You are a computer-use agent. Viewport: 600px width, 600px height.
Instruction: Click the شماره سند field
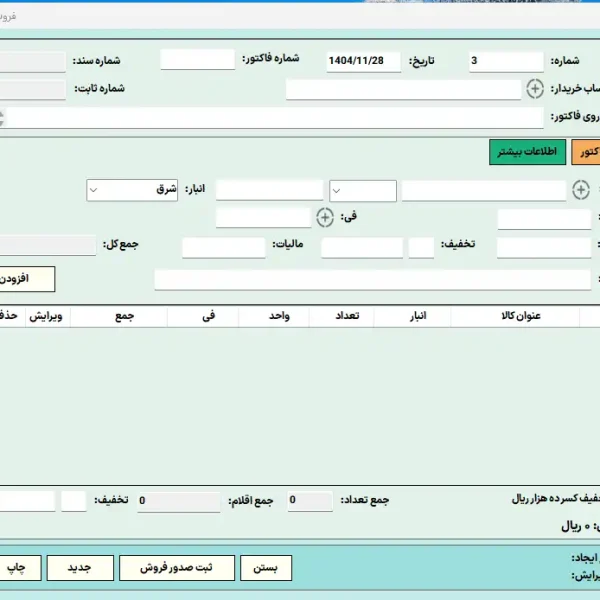pyautogui.click(x=33, y=62)
